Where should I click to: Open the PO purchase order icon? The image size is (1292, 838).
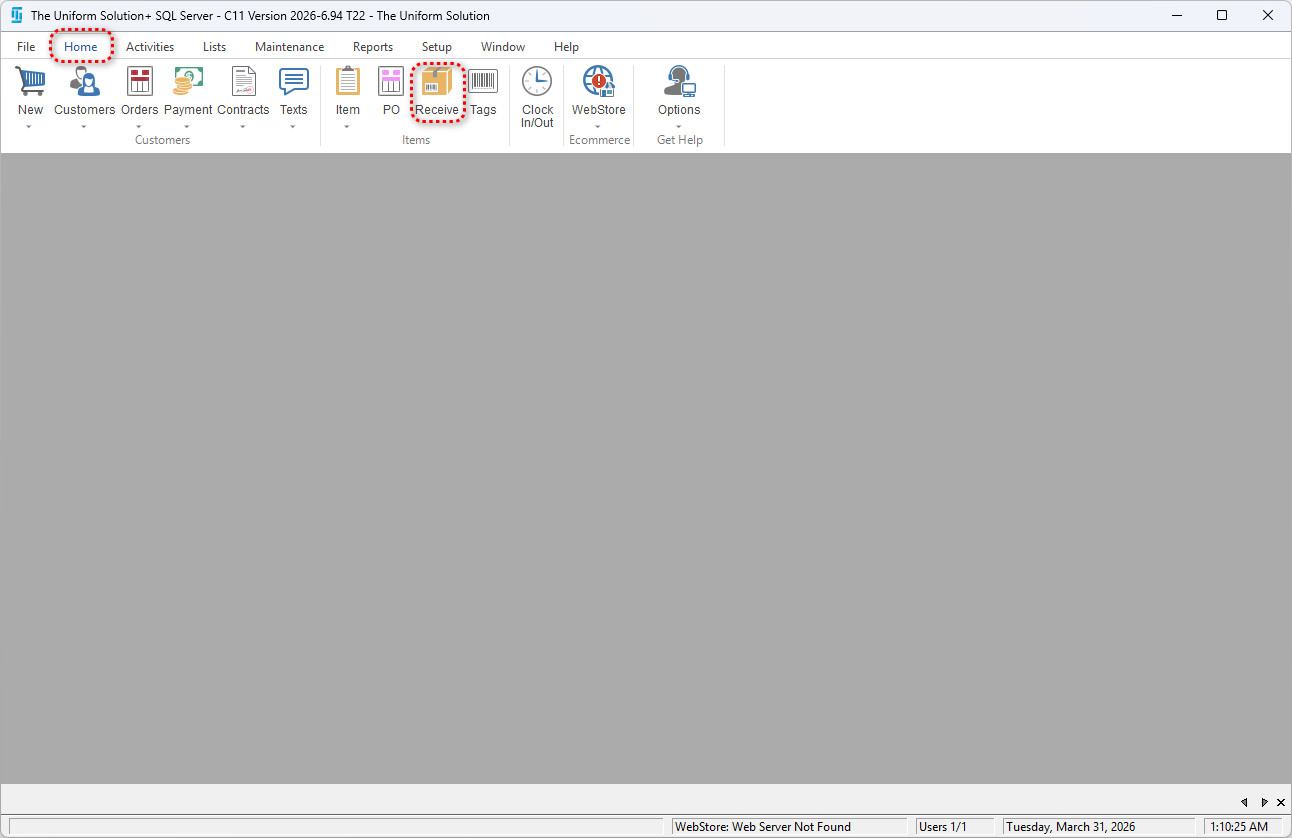tap(391, 82)
